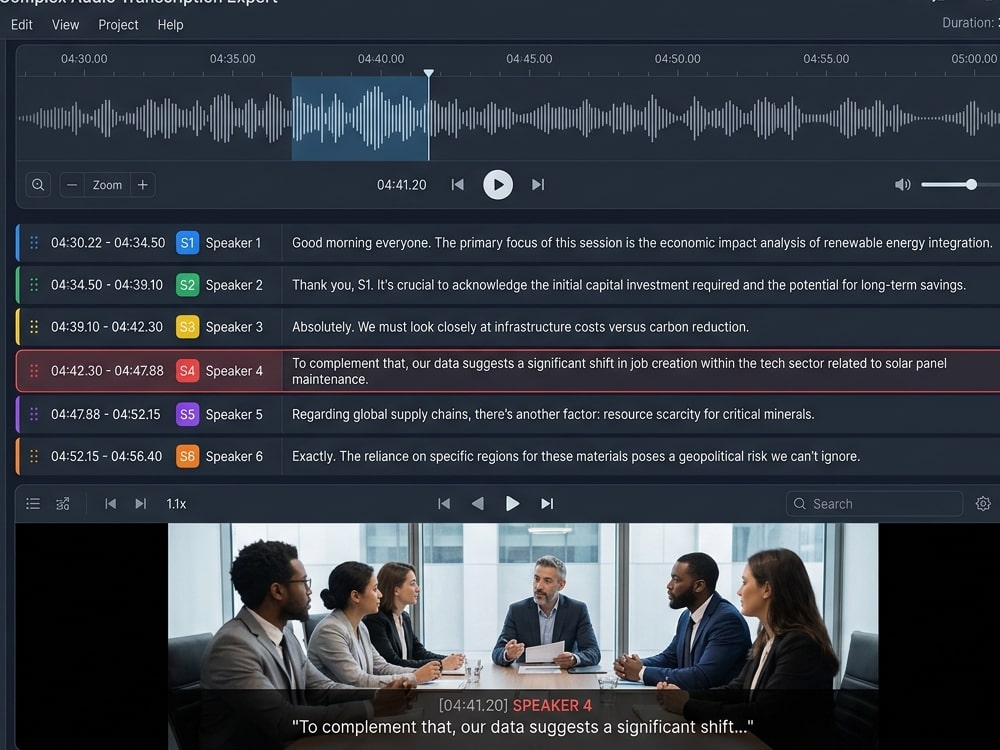The image size is (1000, 750).
Task: Select the Speaker 3 name label
Action: (x=234, y=327)
